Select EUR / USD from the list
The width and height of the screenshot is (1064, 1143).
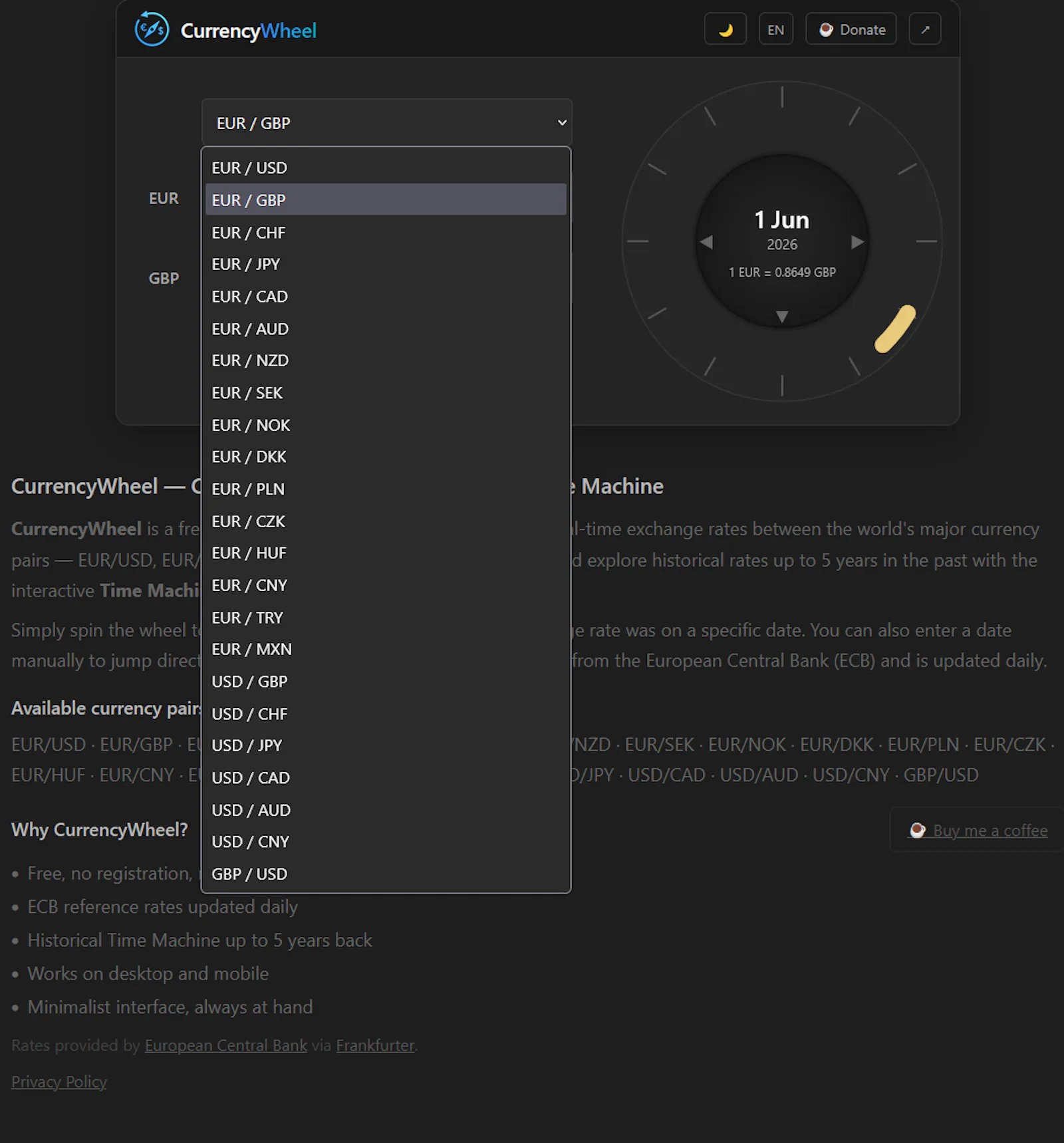click(x=386, y=168)
